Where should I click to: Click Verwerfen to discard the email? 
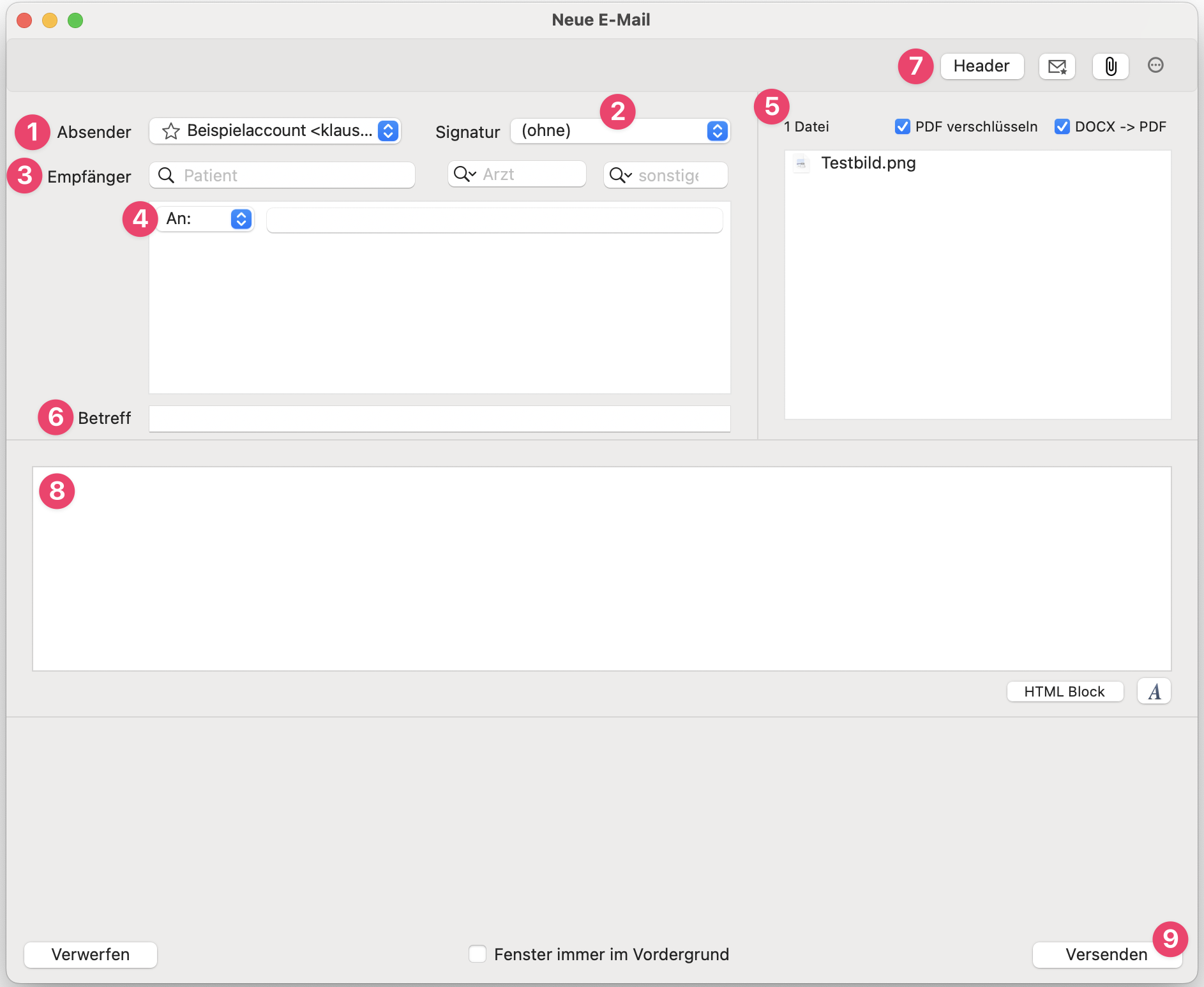(91, 954)
